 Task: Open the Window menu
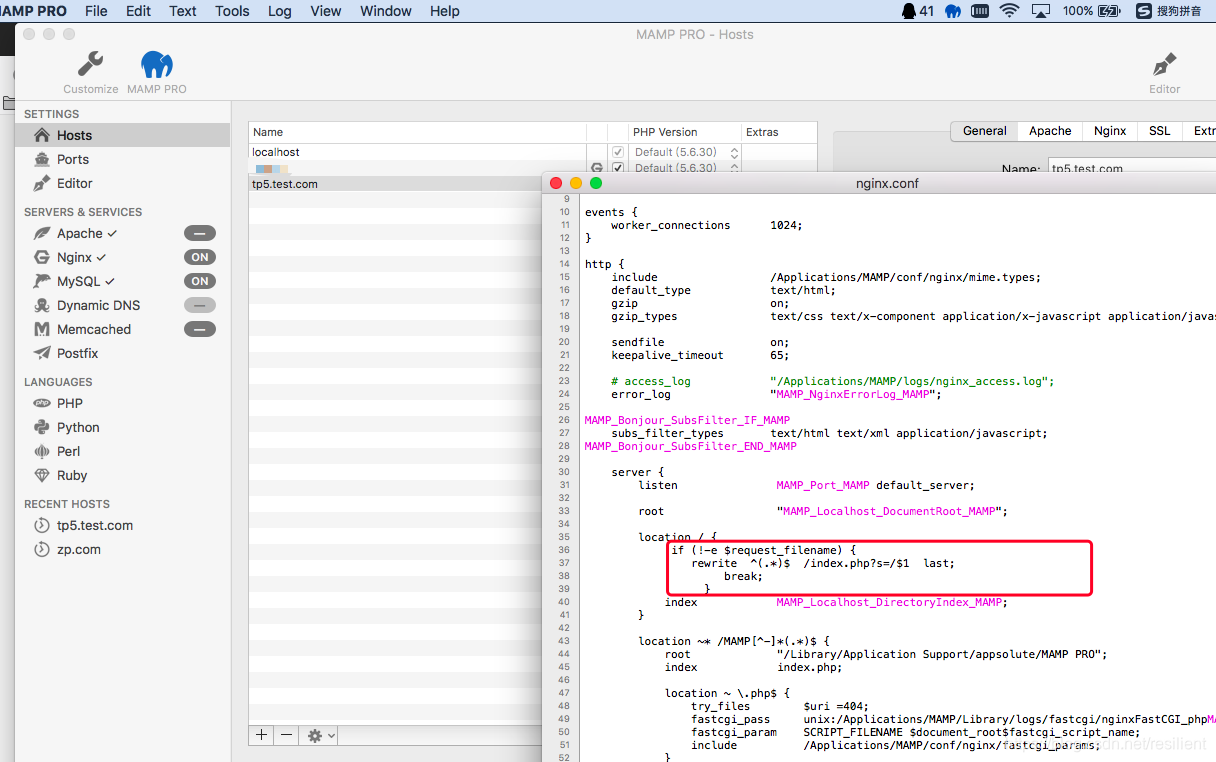click(385, 11)
